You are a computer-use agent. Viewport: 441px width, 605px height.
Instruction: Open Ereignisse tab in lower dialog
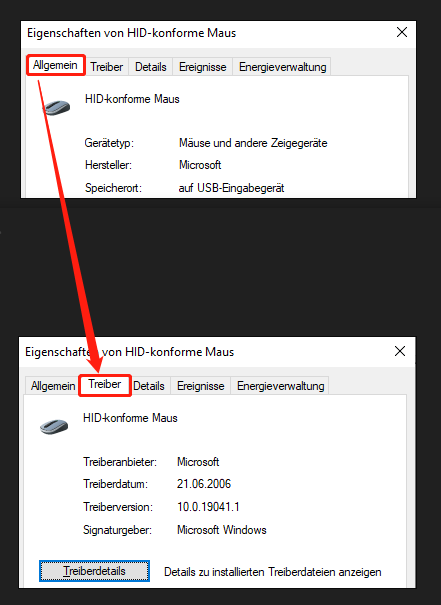(201, 386)
